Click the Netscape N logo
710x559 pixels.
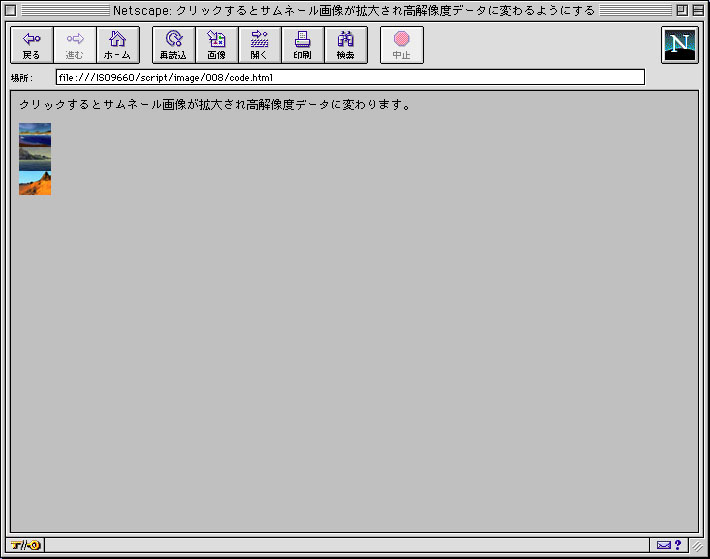point(680,45)
